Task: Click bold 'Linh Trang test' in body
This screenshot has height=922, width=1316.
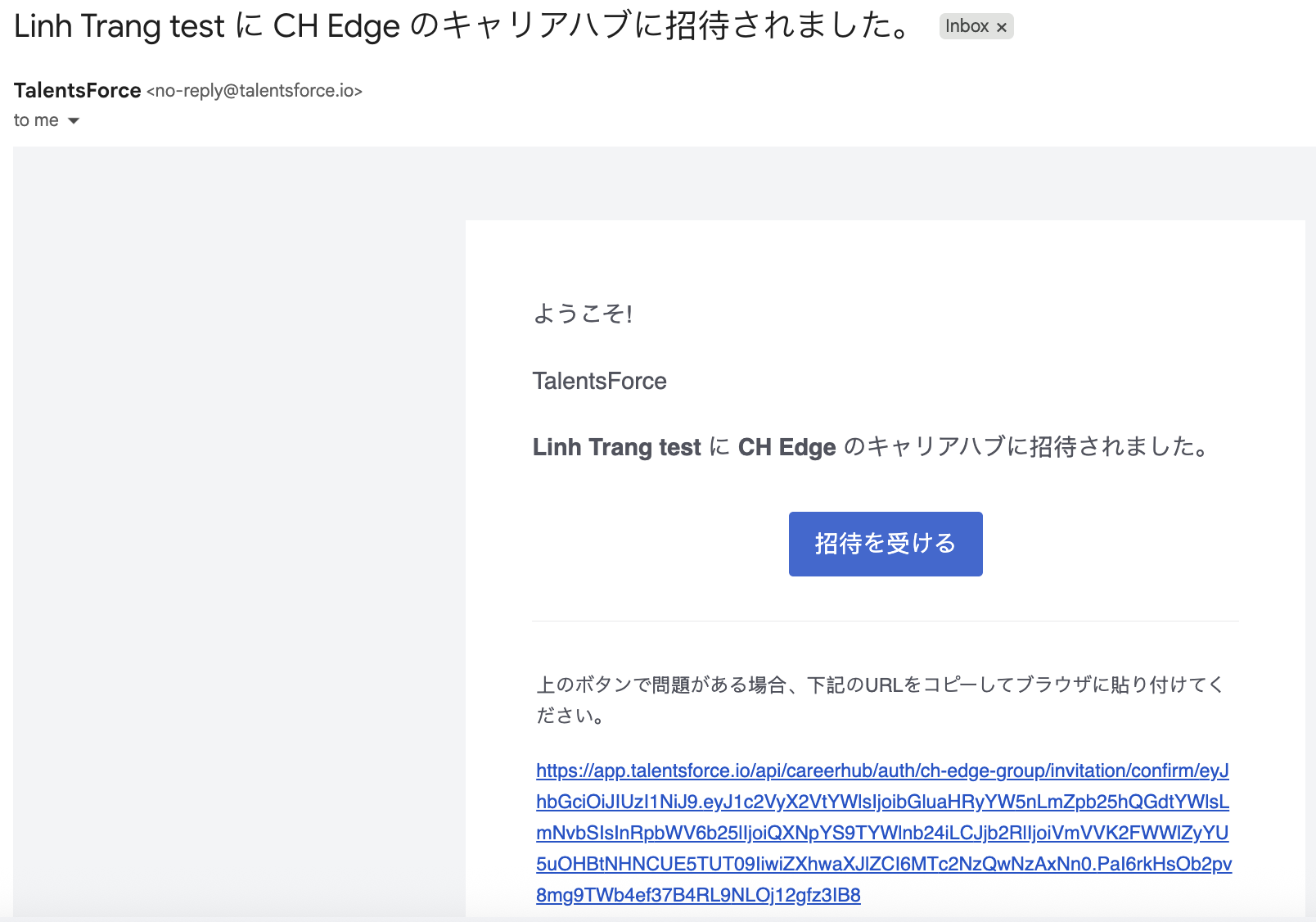Action: click(x=616, y=447)
